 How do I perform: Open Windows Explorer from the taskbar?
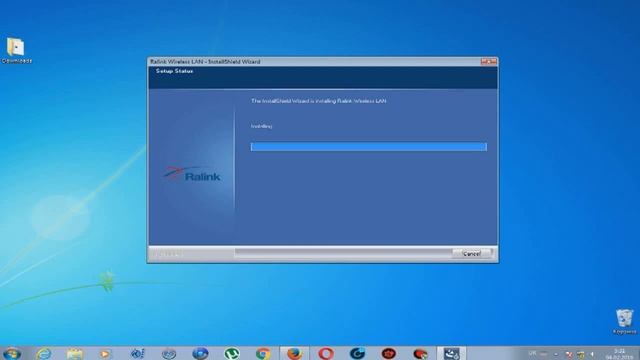[75, 353]
